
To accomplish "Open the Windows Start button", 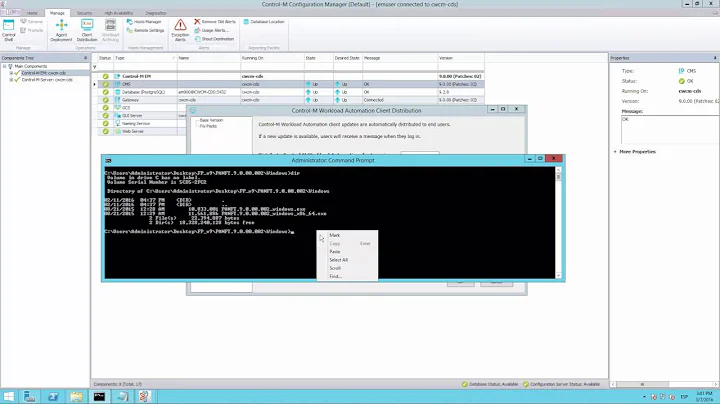I will (8, 396).
